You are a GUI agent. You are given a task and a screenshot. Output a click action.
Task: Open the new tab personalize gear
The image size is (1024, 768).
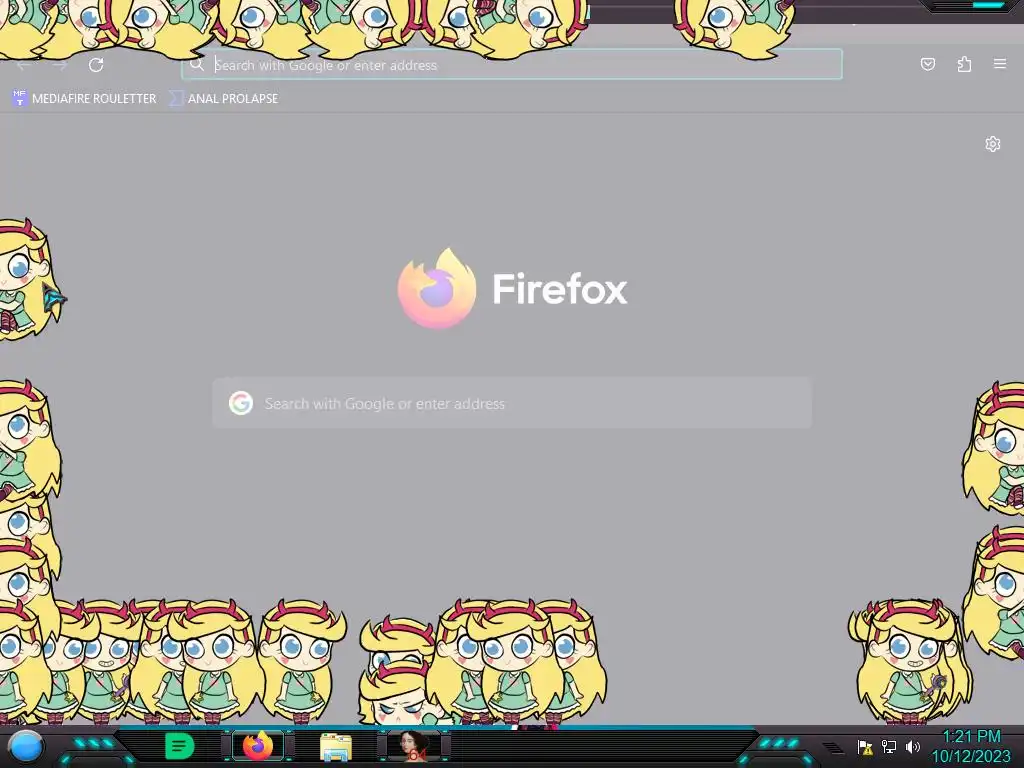[x=993, y=144]
